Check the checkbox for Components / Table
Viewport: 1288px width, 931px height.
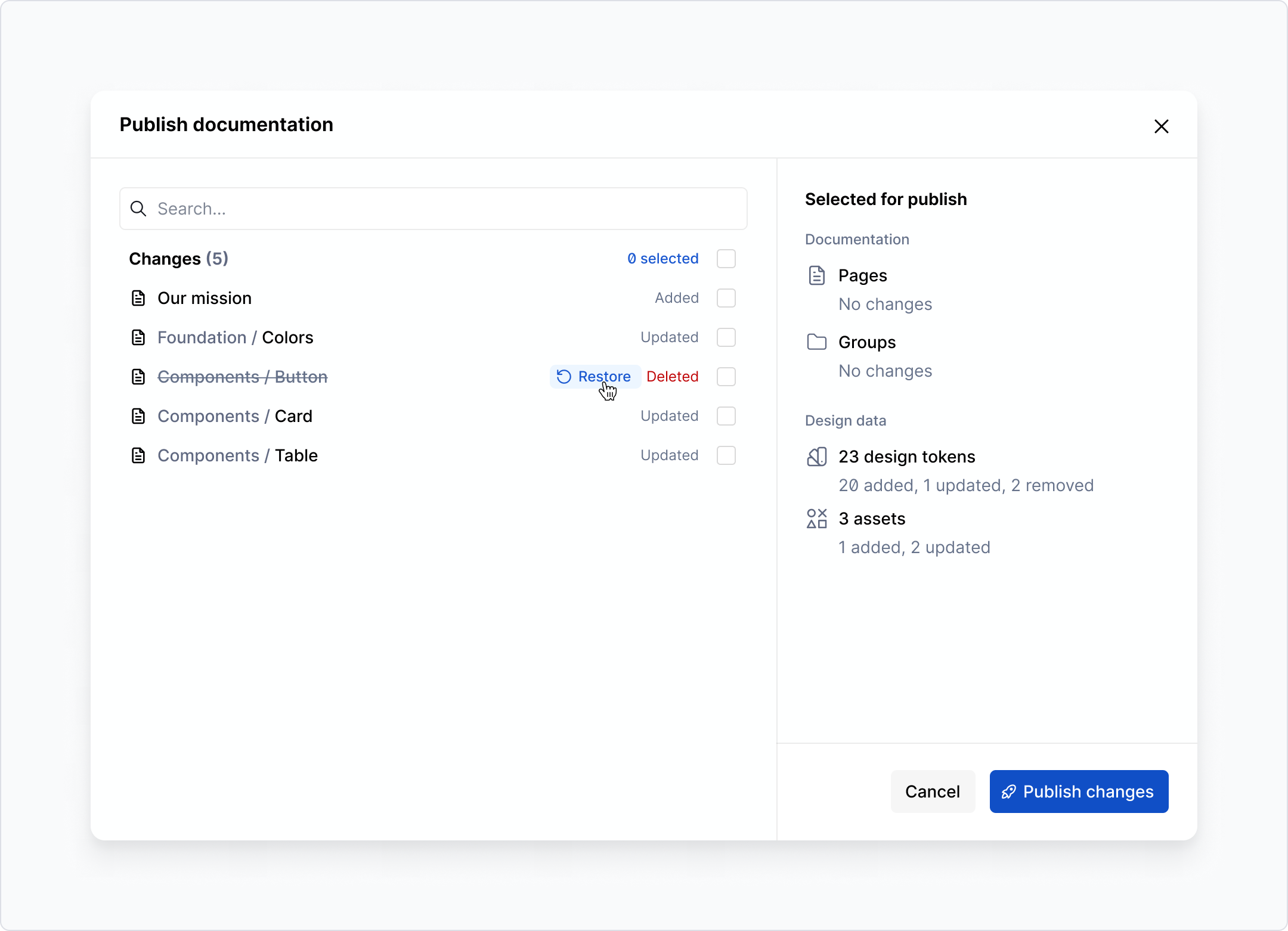point(726,455)
